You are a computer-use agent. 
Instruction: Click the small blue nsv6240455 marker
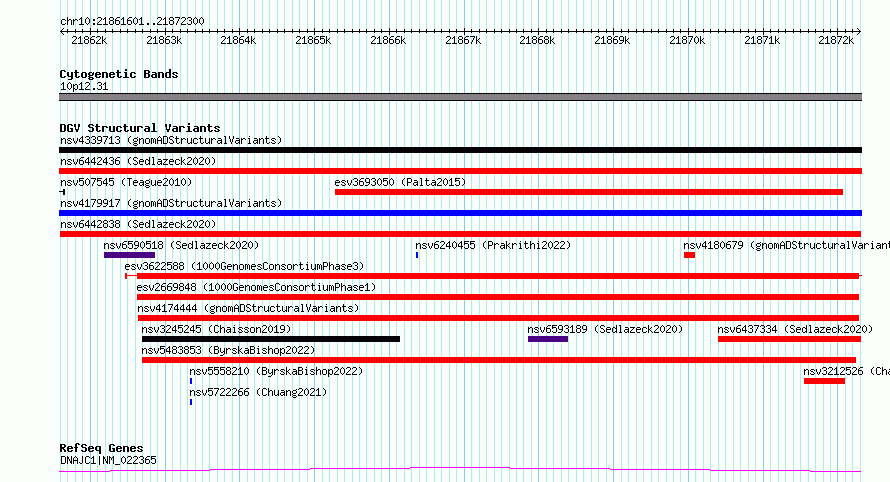(x=417, y=255)
